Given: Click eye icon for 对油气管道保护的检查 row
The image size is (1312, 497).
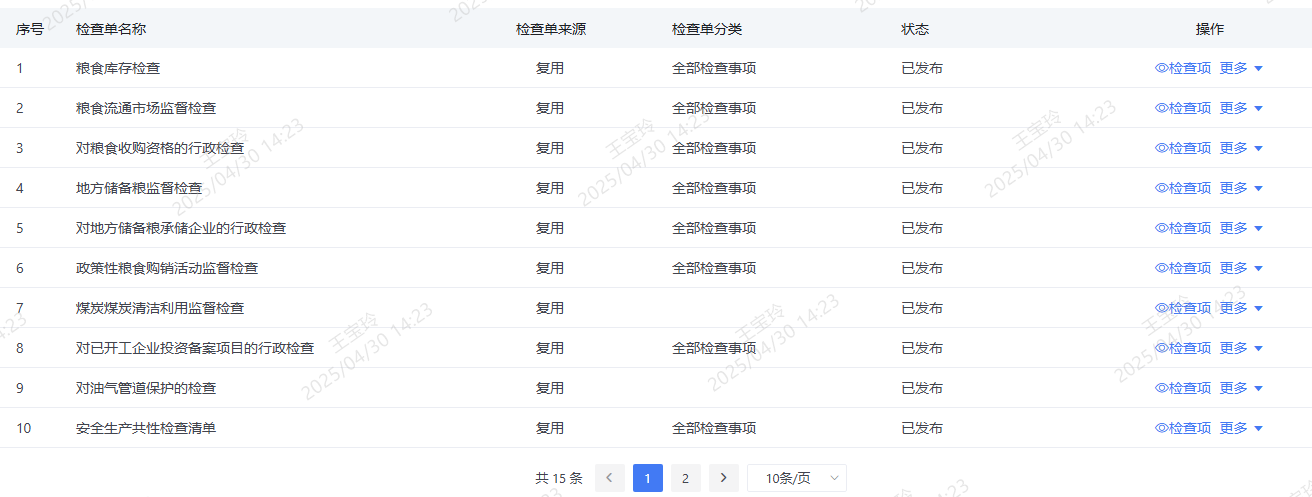Looking at the screenshot, I should [1161, 388].
